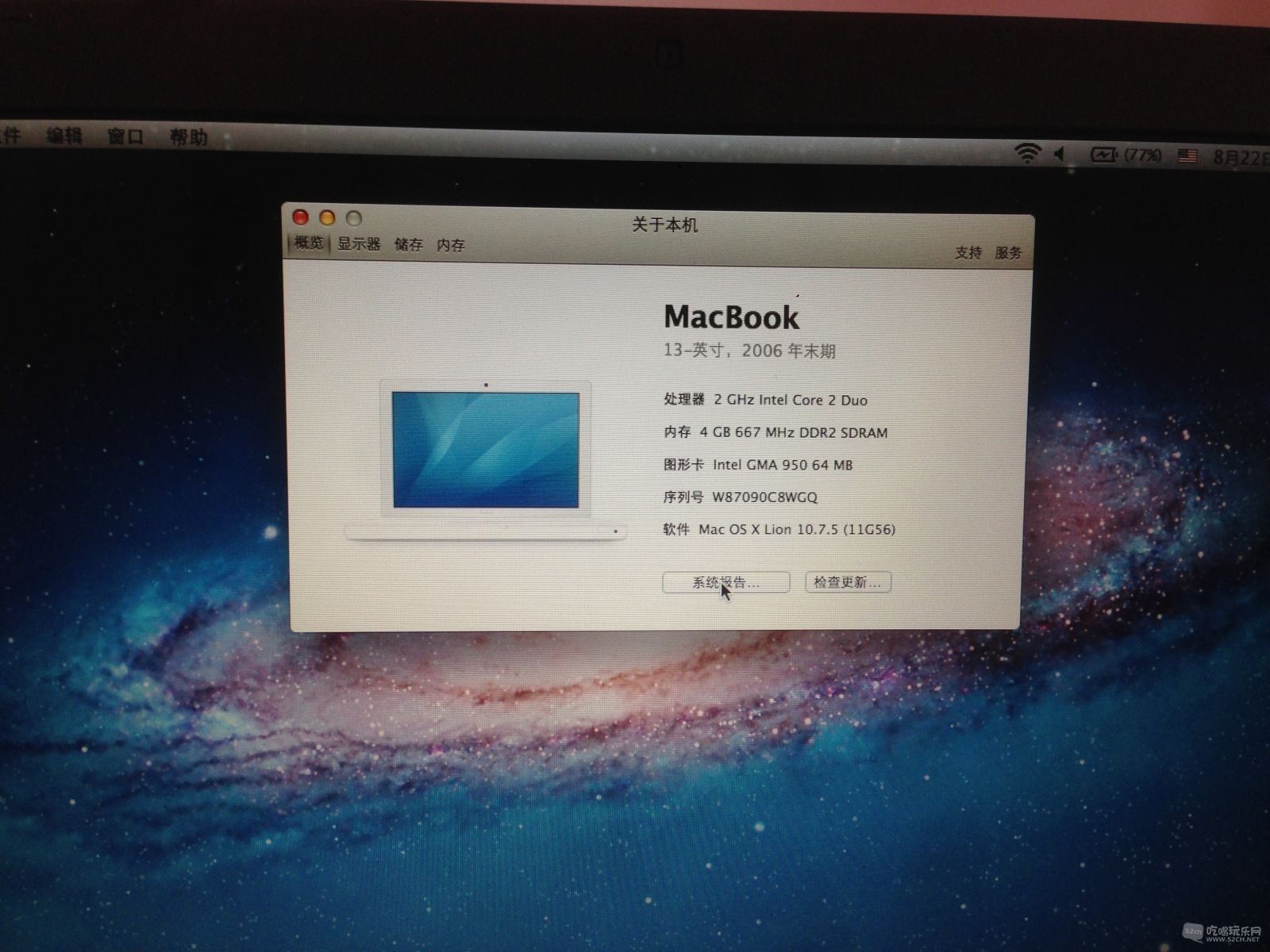Click the 序列号 label
This screenshot has width=1270, height=952.
[x=683, y=497]
